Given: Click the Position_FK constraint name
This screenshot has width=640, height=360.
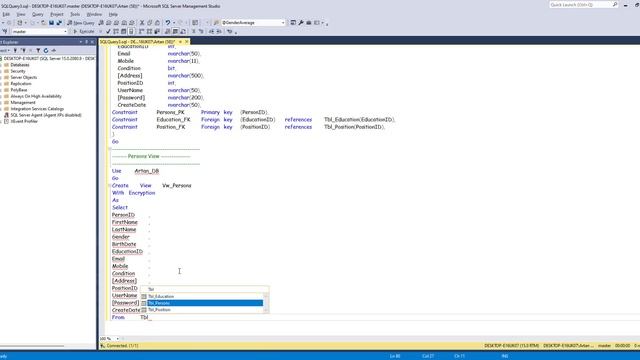Looking at the screenshot, I should (x=171, y=127).
